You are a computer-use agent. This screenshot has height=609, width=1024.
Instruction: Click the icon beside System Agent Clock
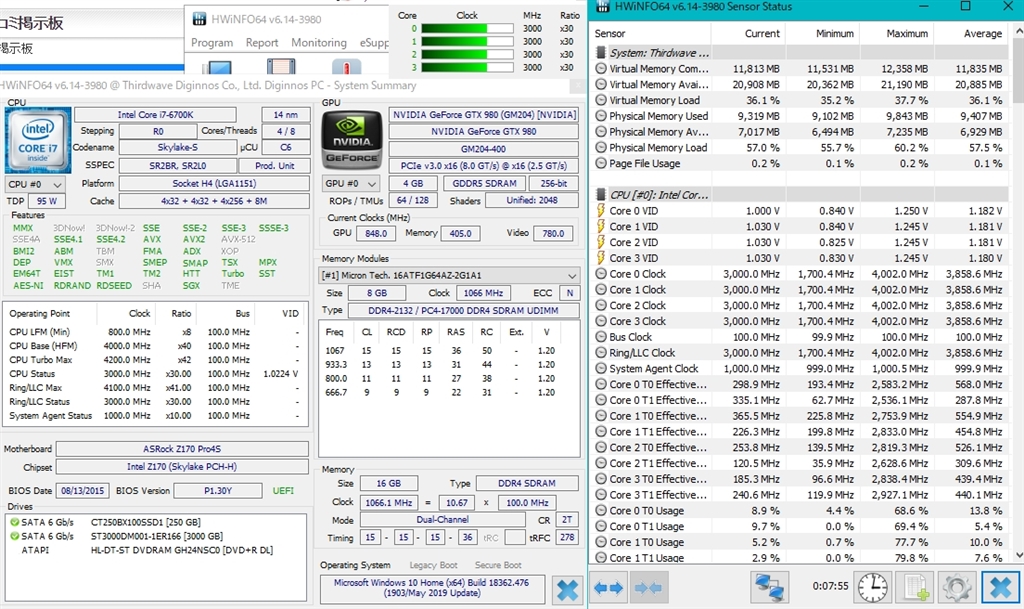(601, 368)
